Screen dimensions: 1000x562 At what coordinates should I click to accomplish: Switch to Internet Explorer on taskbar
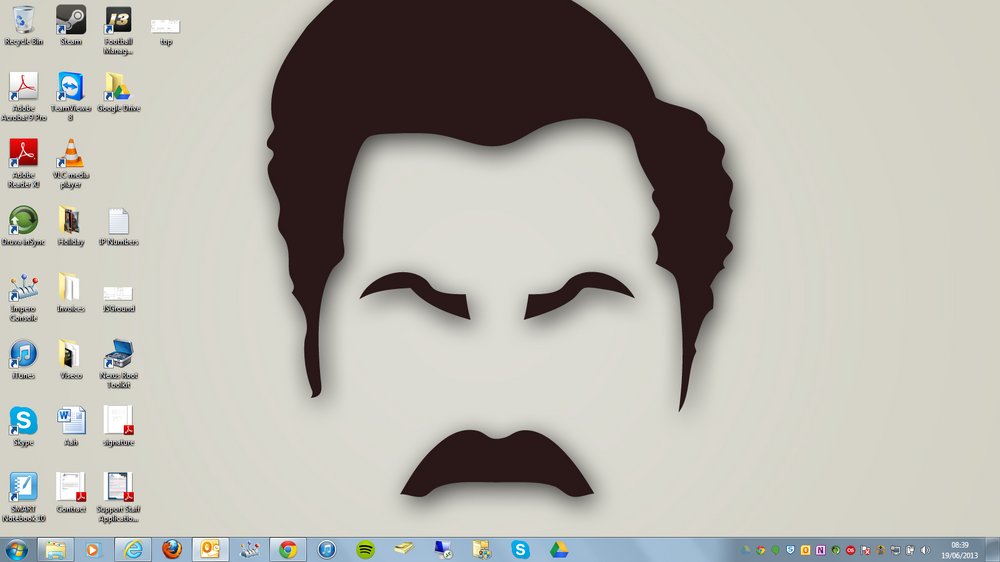coord(133,549)
